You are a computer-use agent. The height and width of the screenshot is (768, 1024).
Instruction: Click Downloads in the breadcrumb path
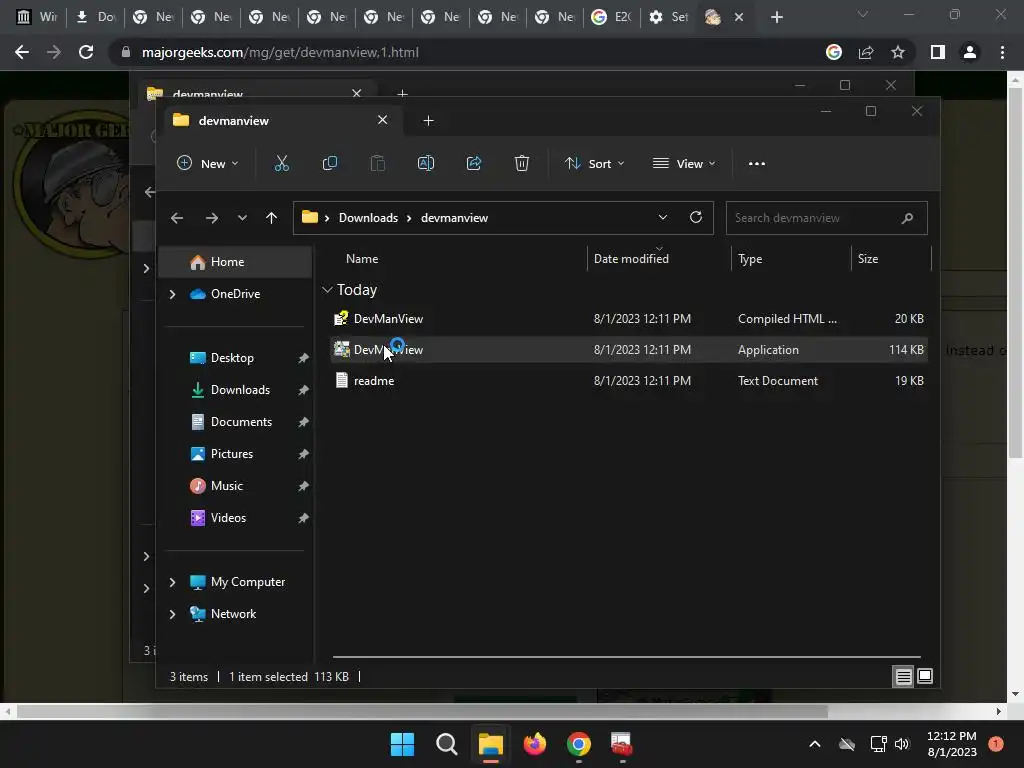(368, 218)
